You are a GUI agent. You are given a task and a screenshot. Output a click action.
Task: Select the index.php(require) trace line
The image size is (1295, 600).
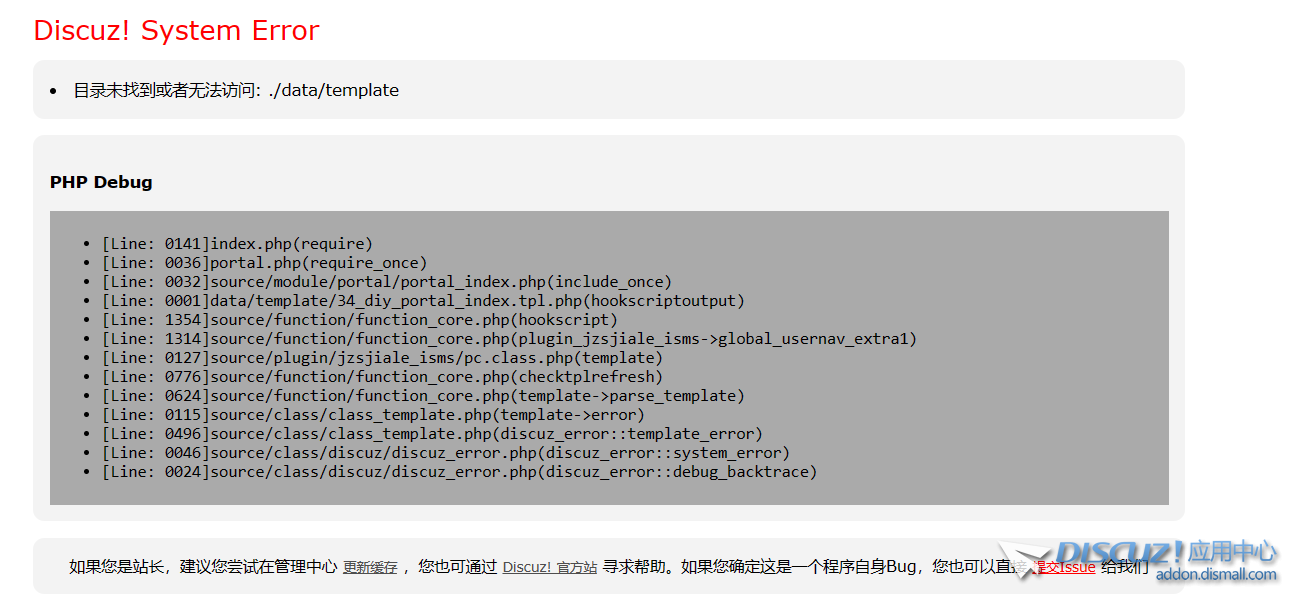click(x=237, y=243)
